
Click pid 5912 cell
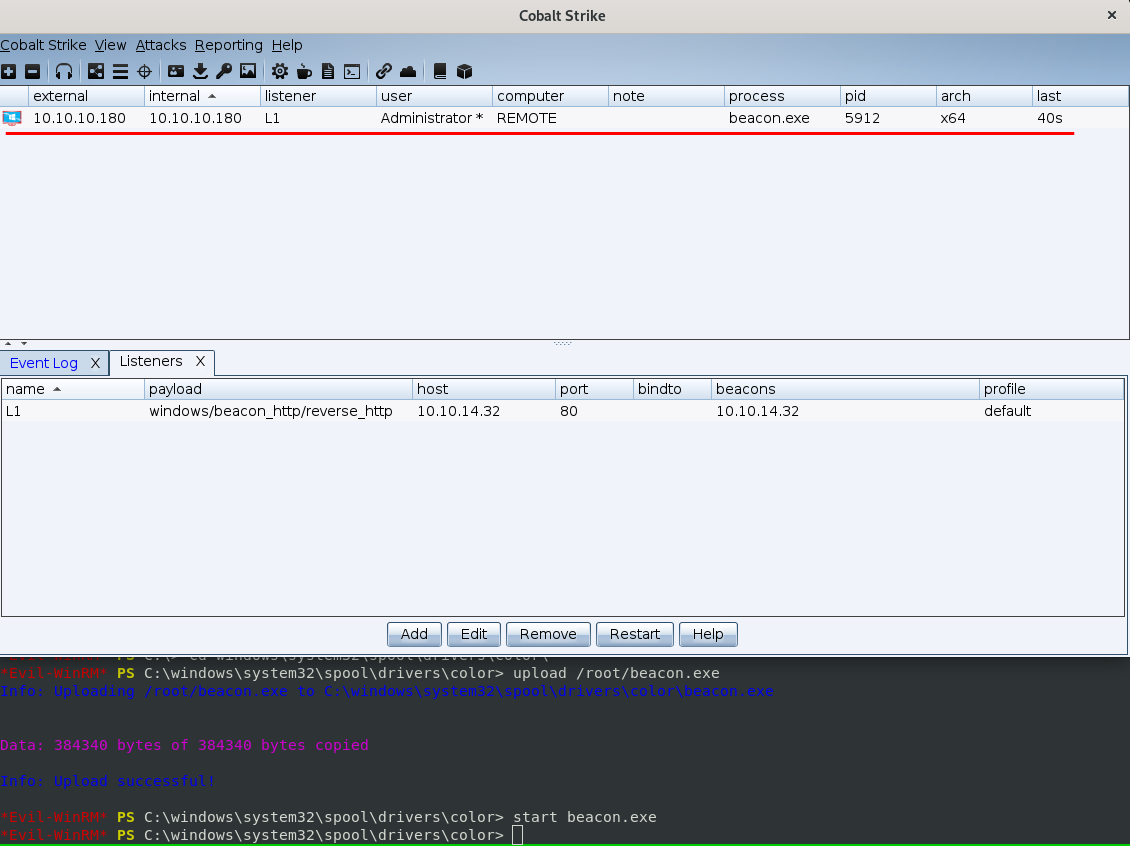click(888, 118)
